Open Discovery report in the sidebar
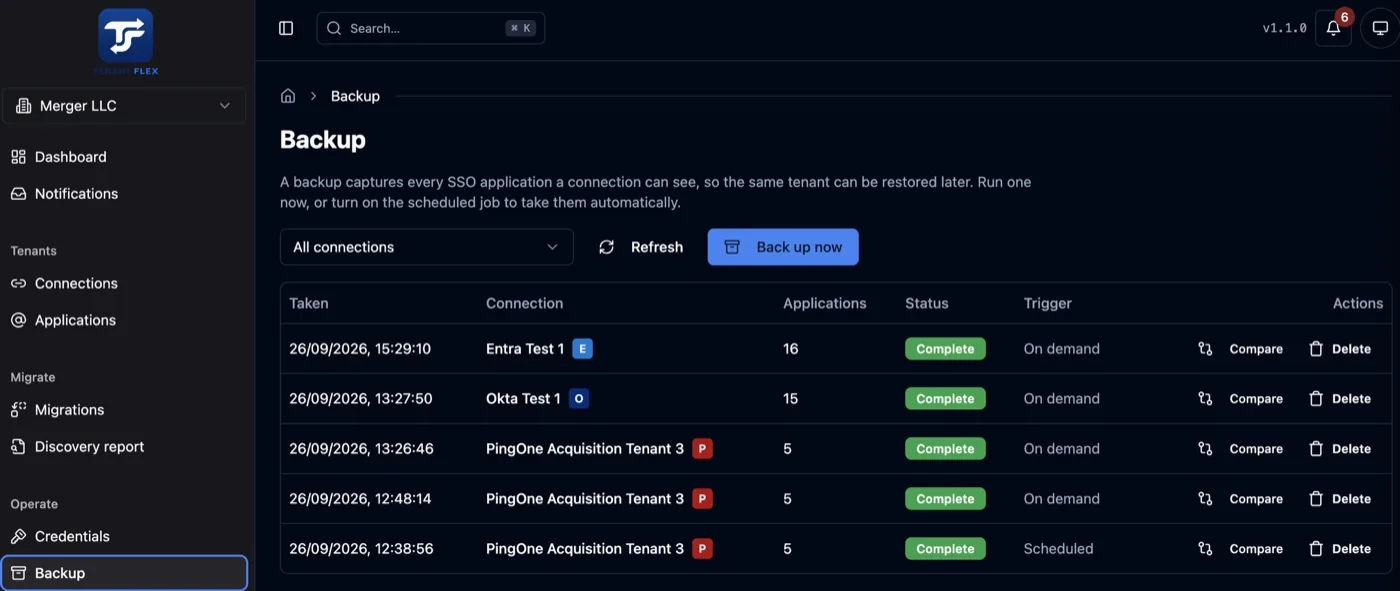 coord(124,447)
